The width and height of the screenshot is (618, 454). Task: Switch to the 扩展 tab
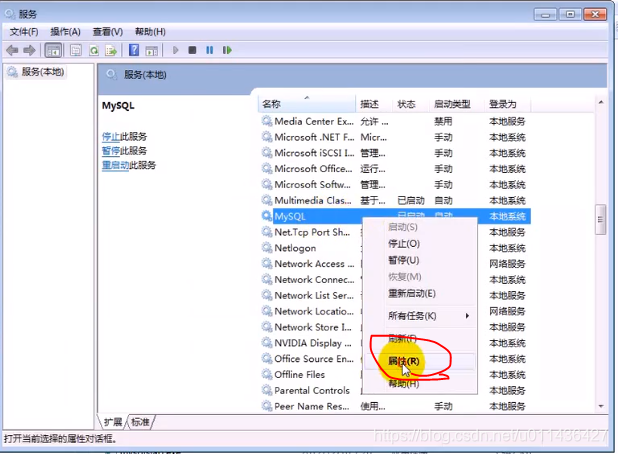(x=113, y=422)
